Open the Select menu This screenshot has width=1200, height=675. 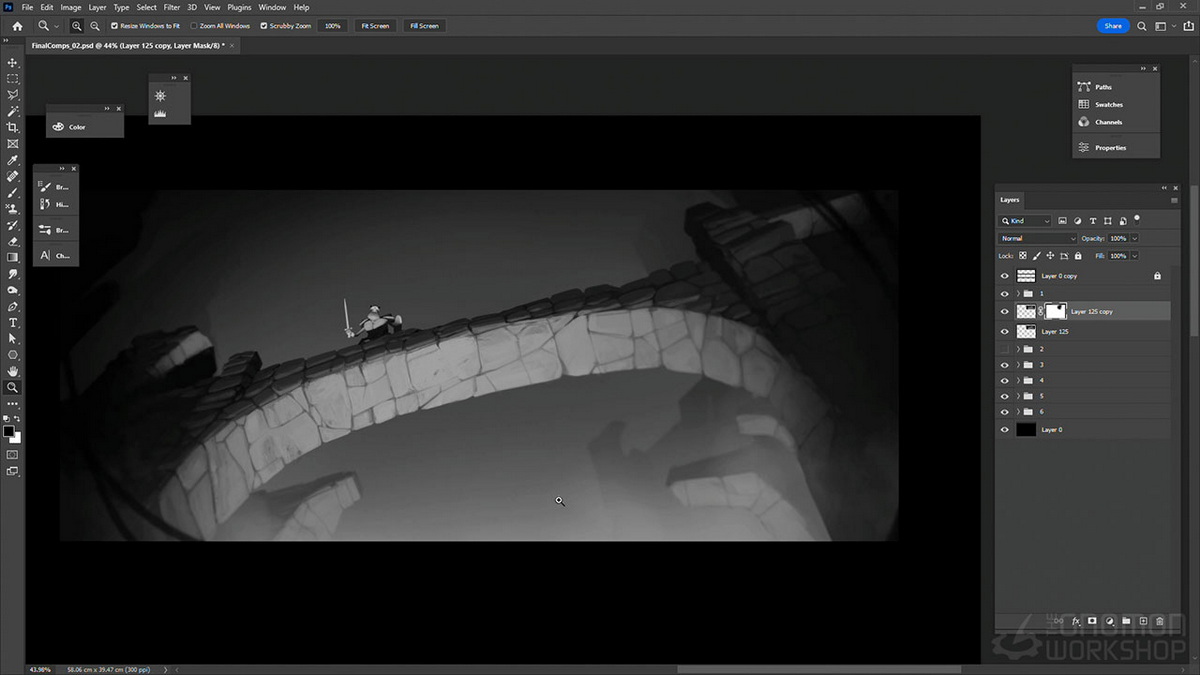(146, 7)
